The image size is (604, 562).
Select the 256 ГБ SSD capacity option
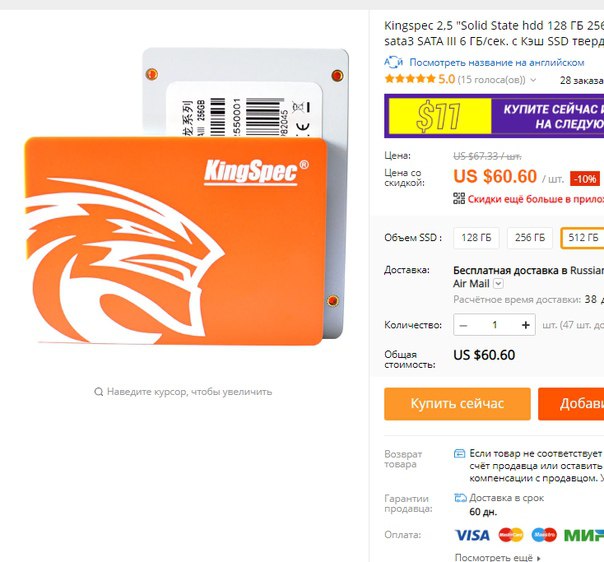coord(530,238)
